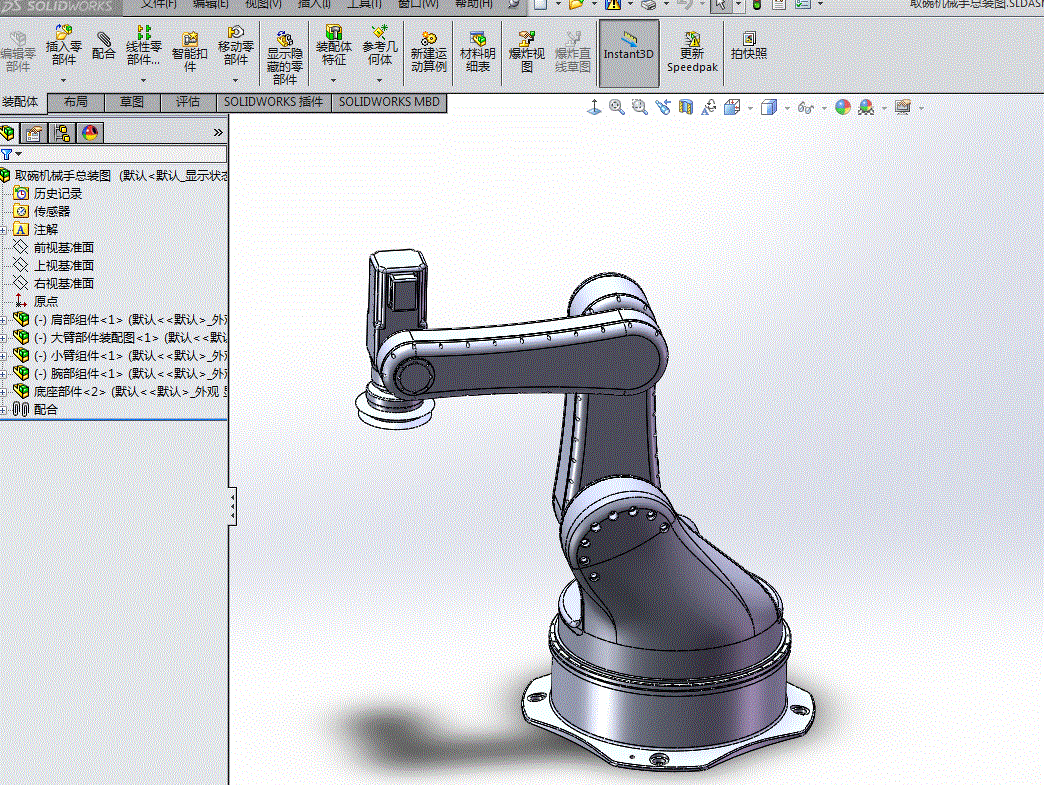Viewport: 1044px width, 785px height.
Task: Click the axis triad icon in view toolbar
Action: pos(594,107)
